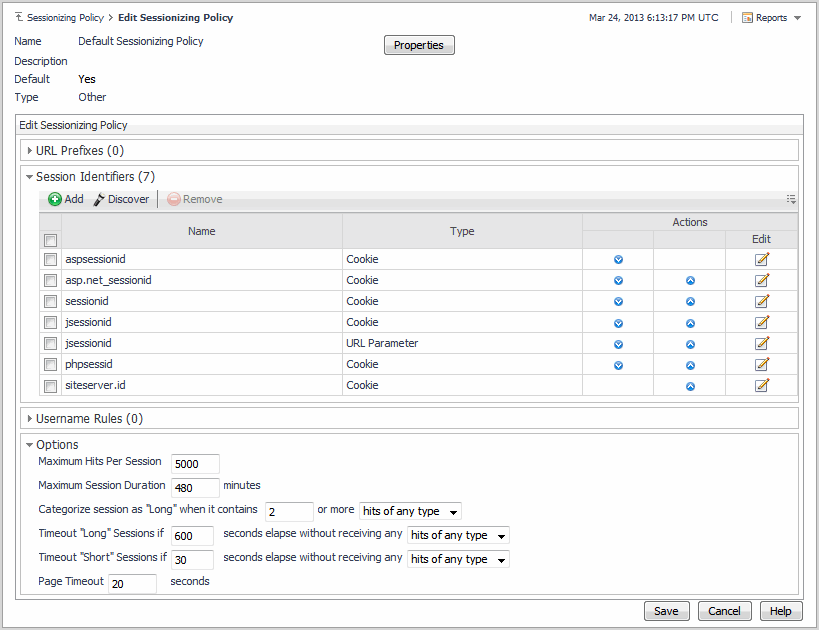
Task: Check the asp.net_sessionid row checkbox
Action: pos(51,281)
